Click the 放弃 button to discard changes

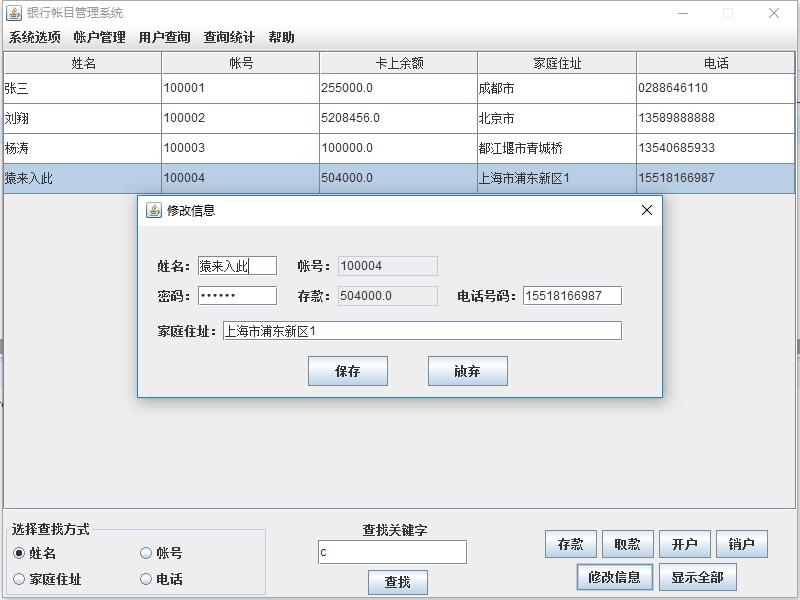coord(466,370)
